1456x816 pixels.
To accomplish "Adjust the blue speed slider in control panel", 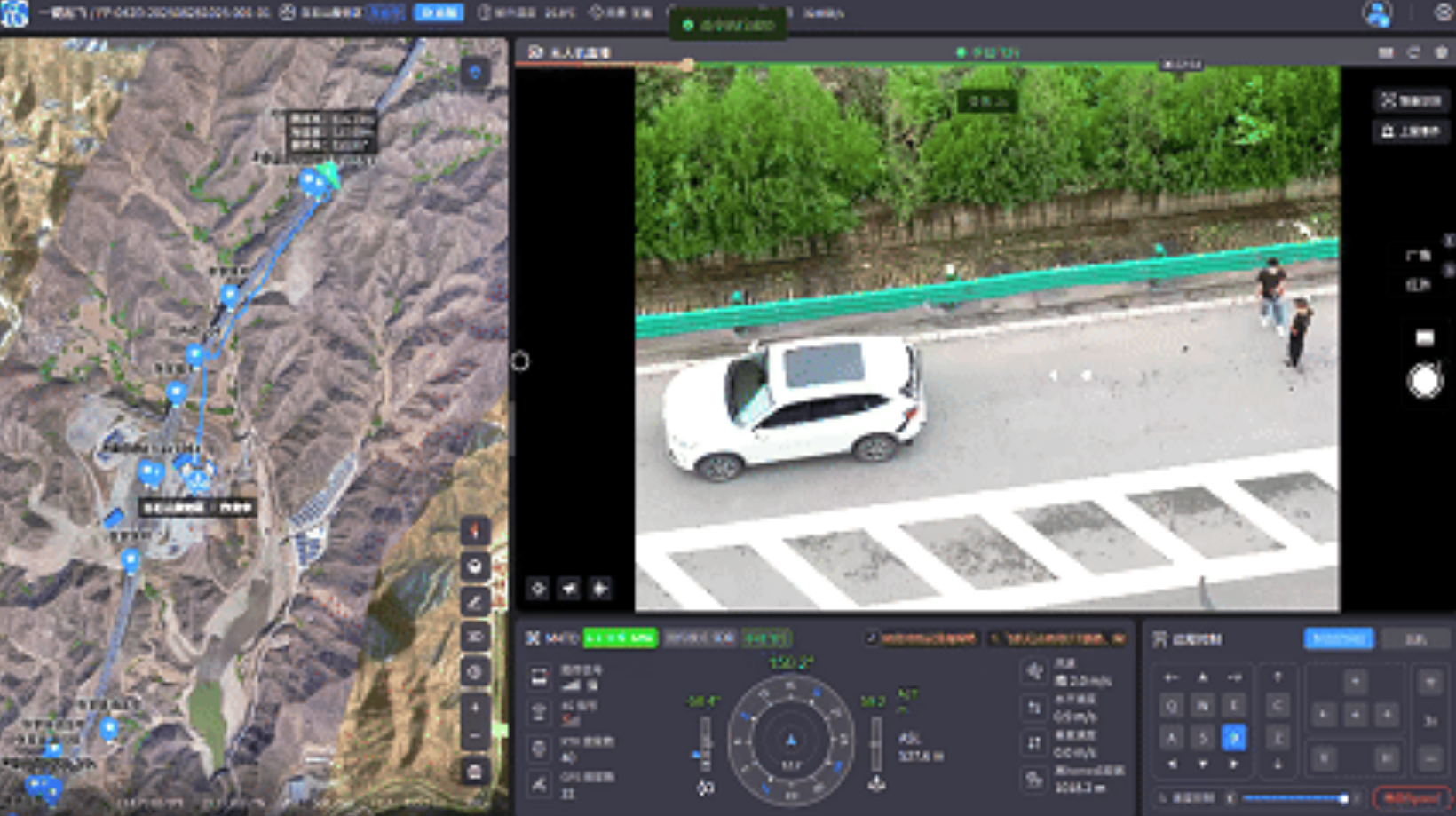I will [x=1296, y=798].
